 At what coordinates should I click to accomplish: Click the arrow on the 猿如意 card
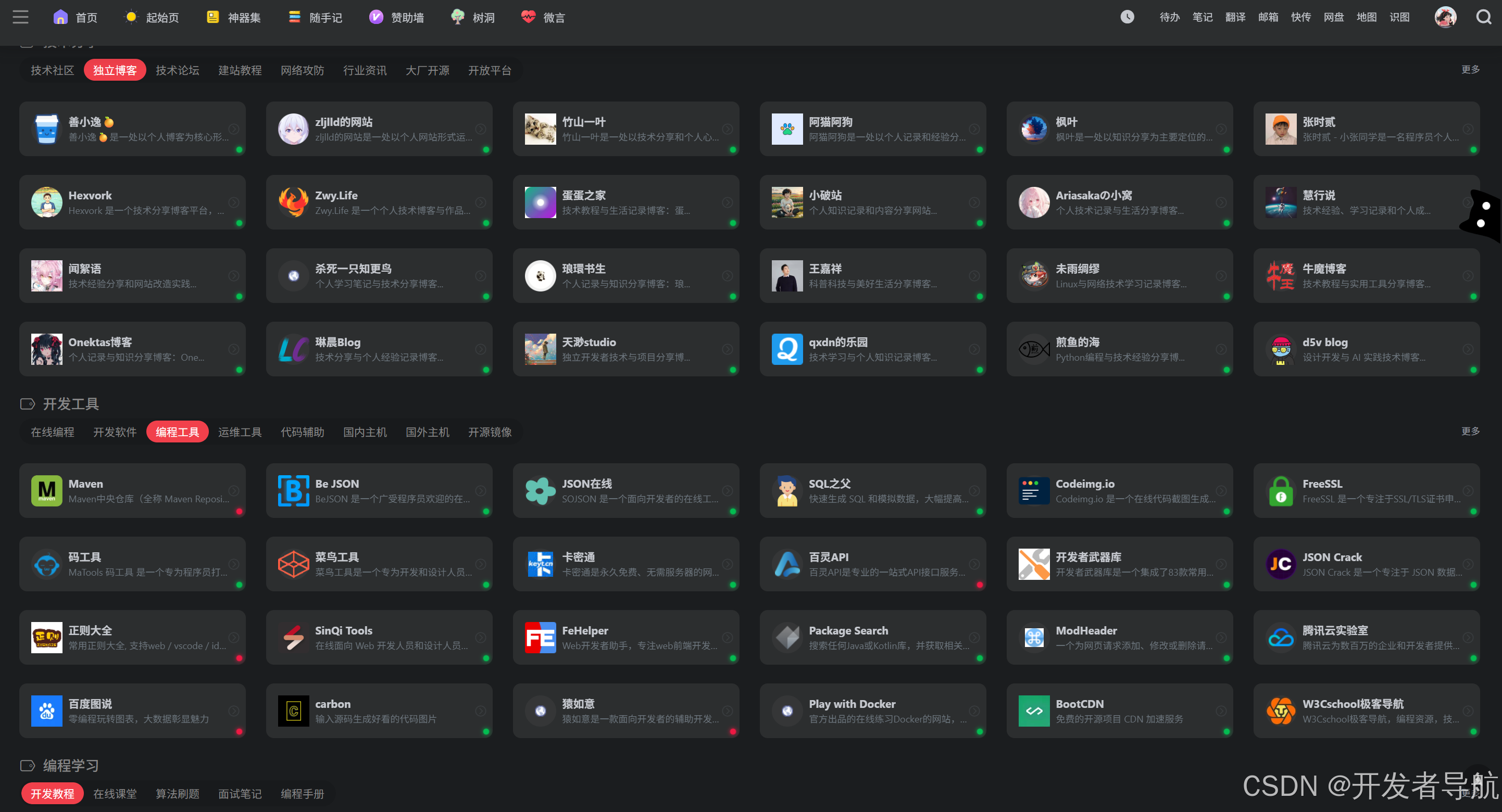(728, 711)
